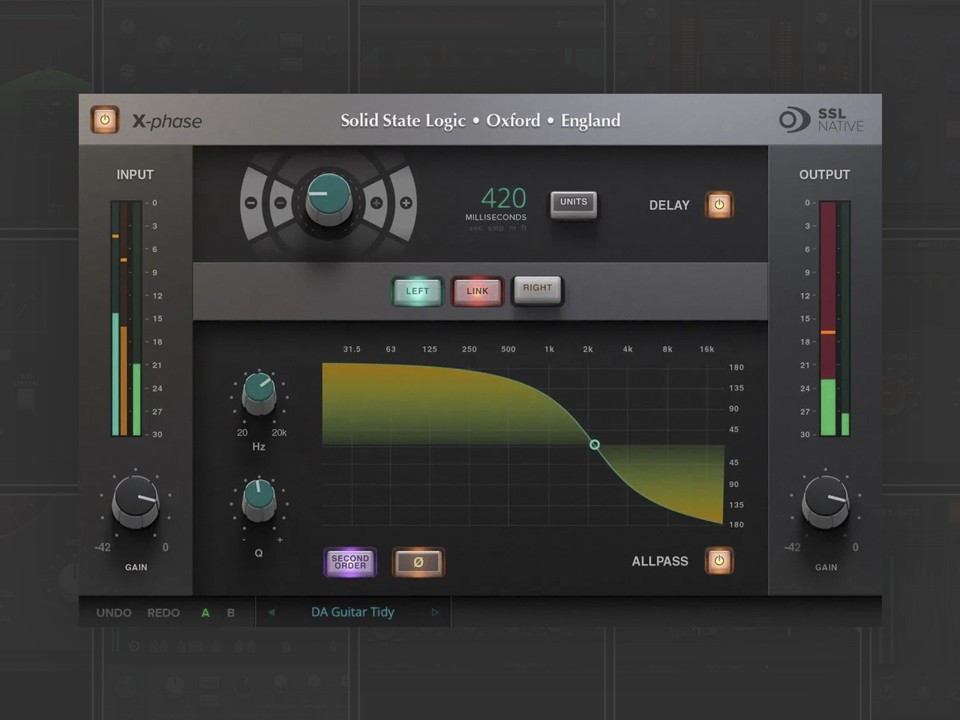Click the SSL Native logo
The height and width of the screenshot is (720, 960).
click(822, 119)
